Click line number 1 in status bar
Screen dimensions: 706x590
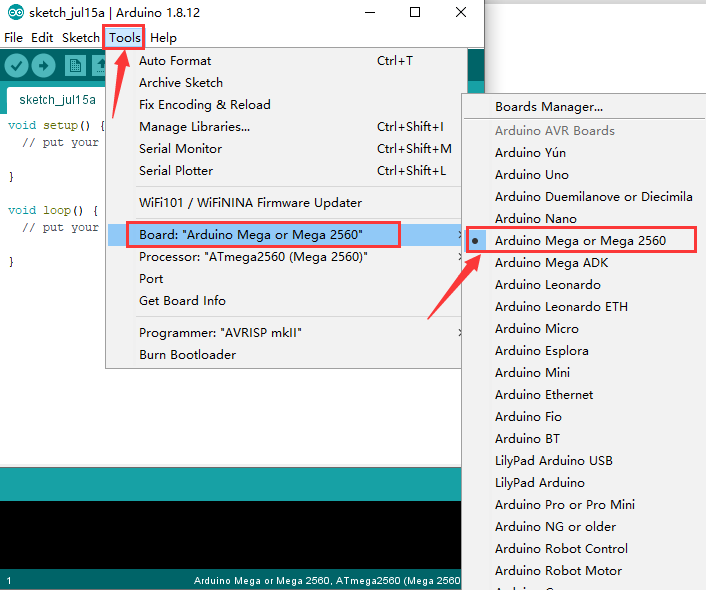(x=9, y=581)
